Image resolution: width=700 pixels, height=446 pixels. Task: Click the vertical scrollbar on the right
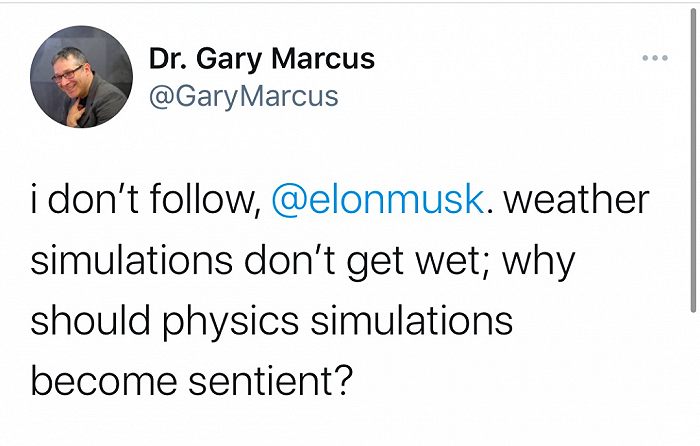(693, 161)
